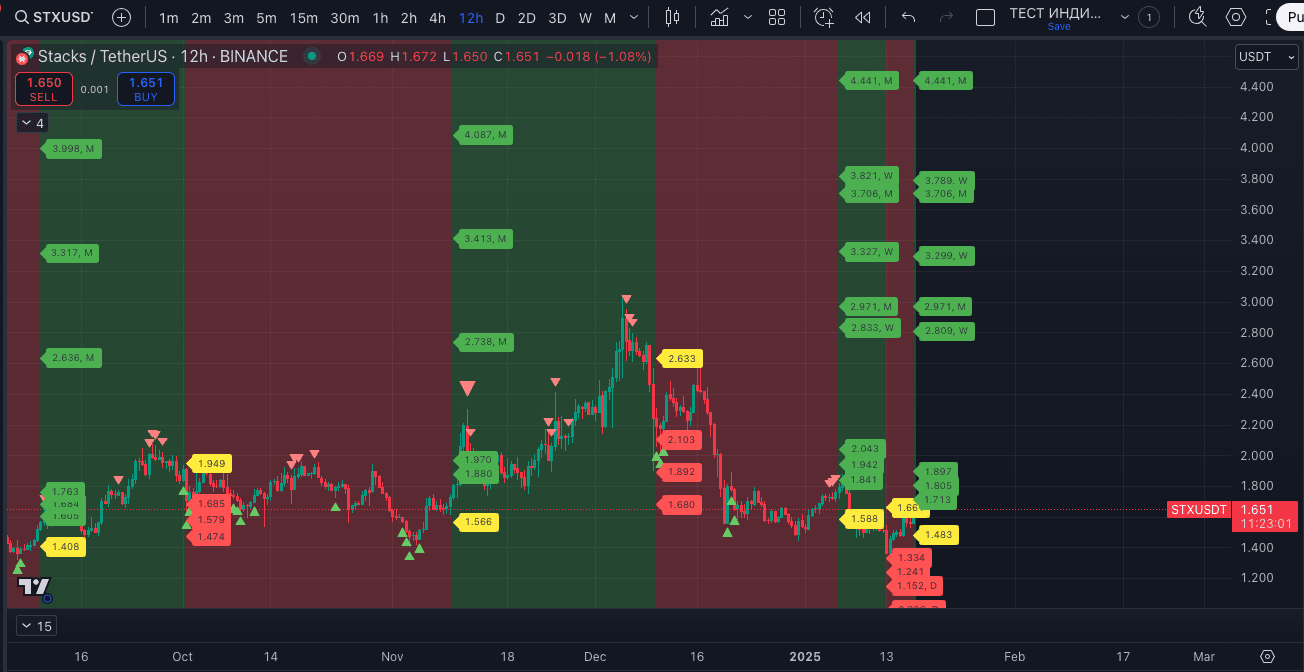The width and height of the screenshot is (1304, 672).
Task: Click the yellow 1.566 price label
Action: 476,522
